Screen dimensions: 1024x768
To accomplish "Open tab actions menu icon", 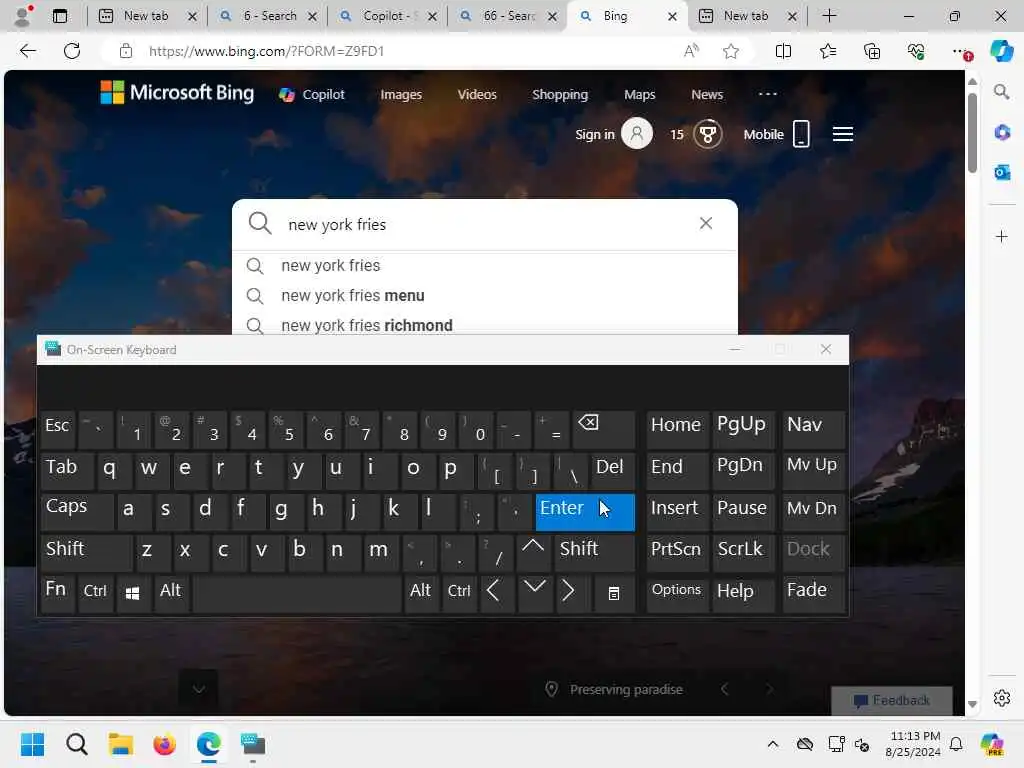I will (59, 16).
